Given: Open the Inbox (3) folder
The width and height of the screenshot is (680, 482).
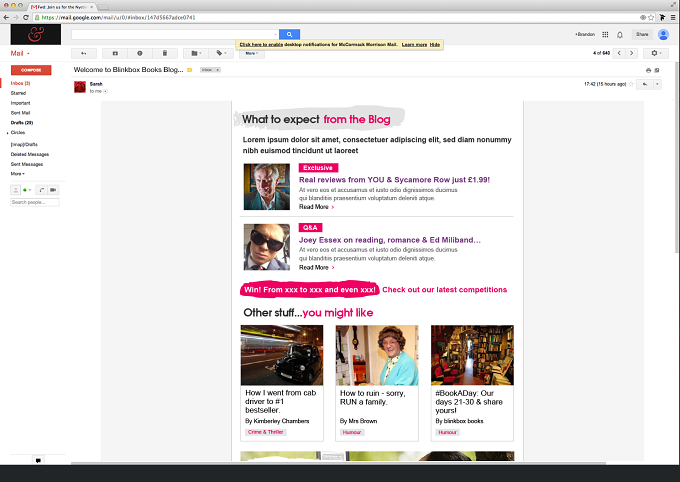Looking at the screenshot, I should tap(20, 83).
